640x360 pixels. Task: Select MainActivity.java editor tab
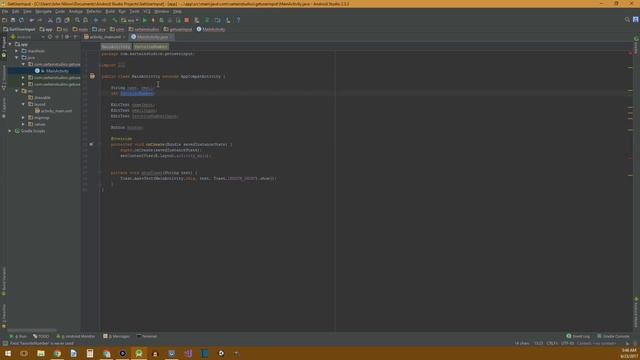tap(152, 37)
